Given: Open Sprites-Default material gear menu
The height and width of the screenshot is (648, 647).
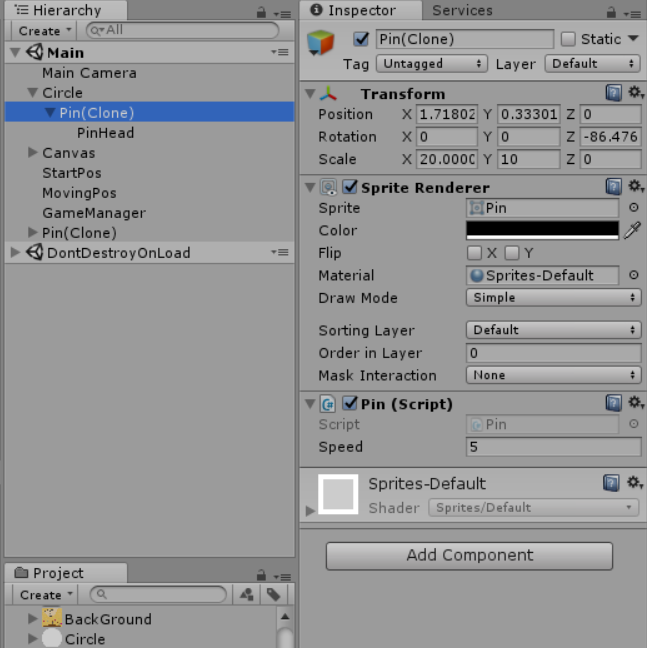Looking at the screenshot, I should pos(634,483).
